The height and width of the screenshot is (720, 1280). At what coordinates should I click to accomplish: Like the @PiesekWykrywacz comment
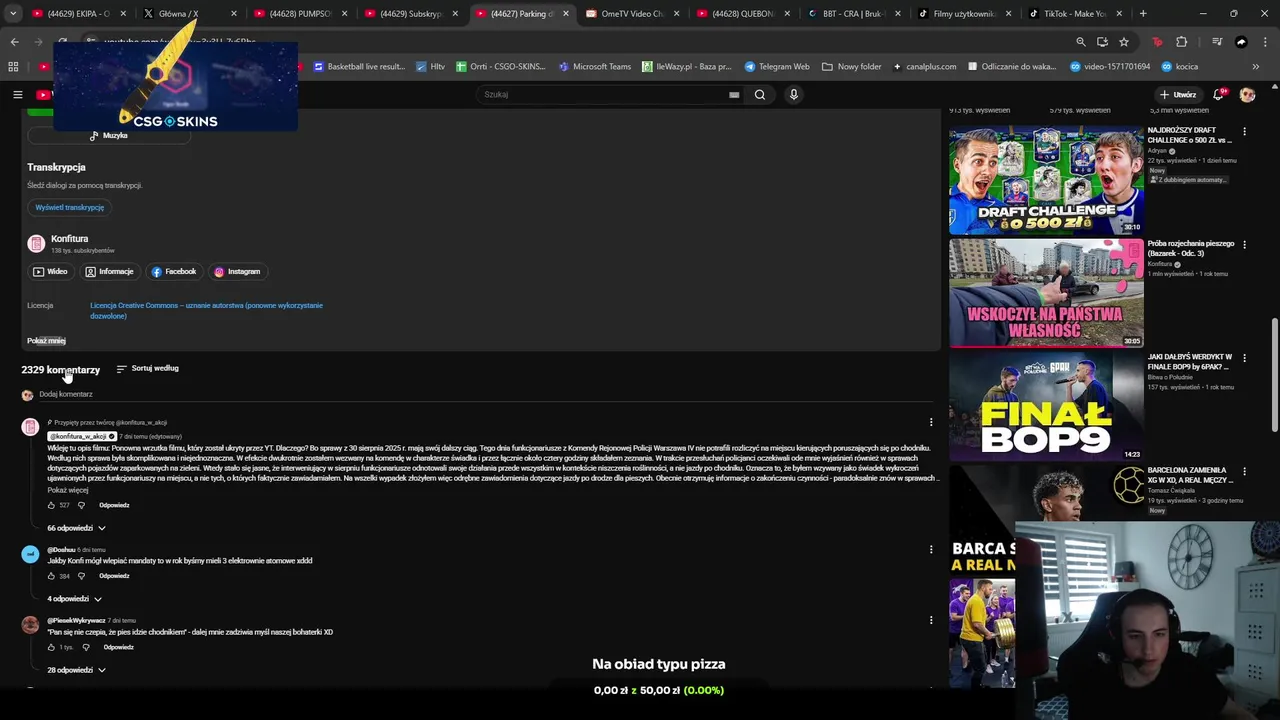pyautogui.click(x=51, y=647)
